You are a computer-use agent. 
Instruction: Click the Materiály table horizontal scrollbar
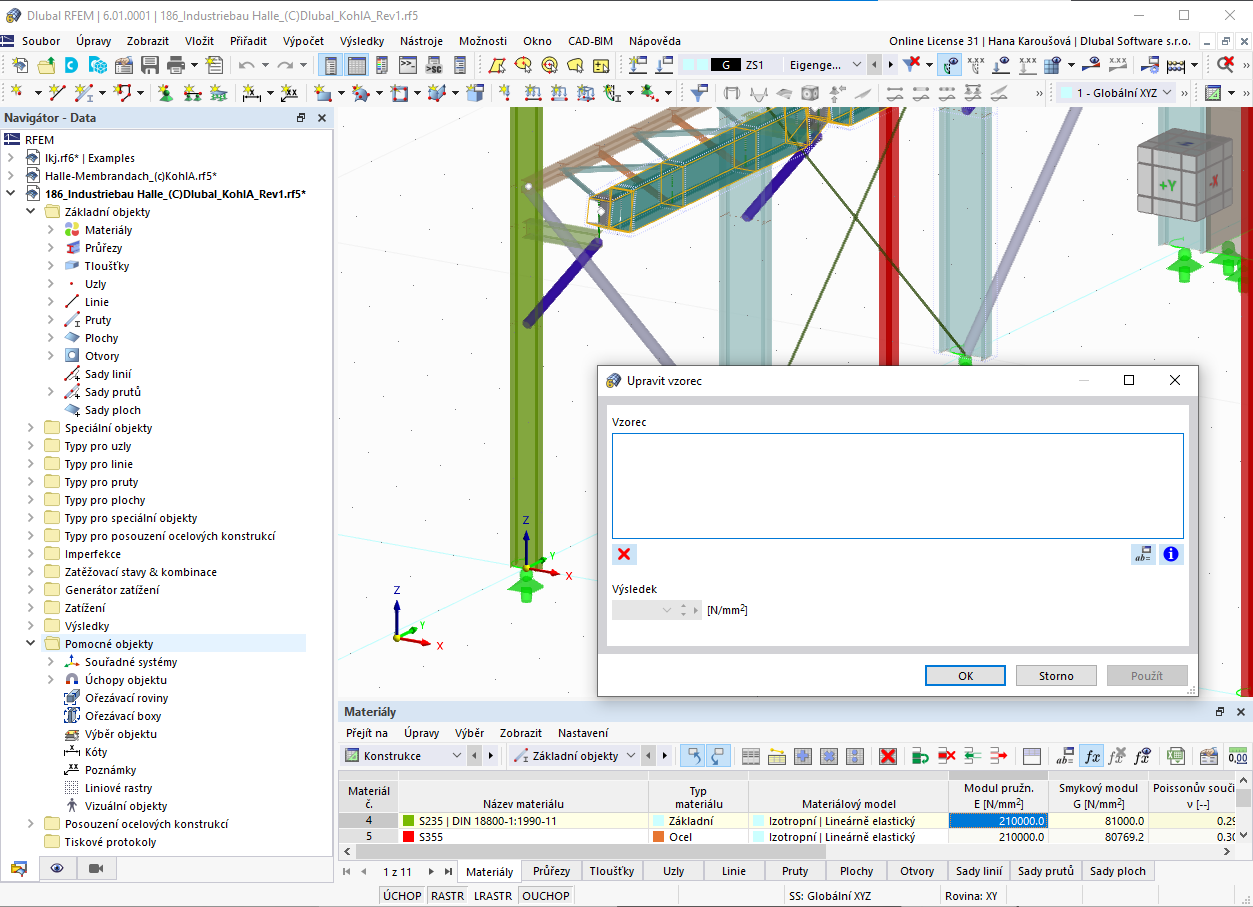pyautogui.click(x=785, y=852)
